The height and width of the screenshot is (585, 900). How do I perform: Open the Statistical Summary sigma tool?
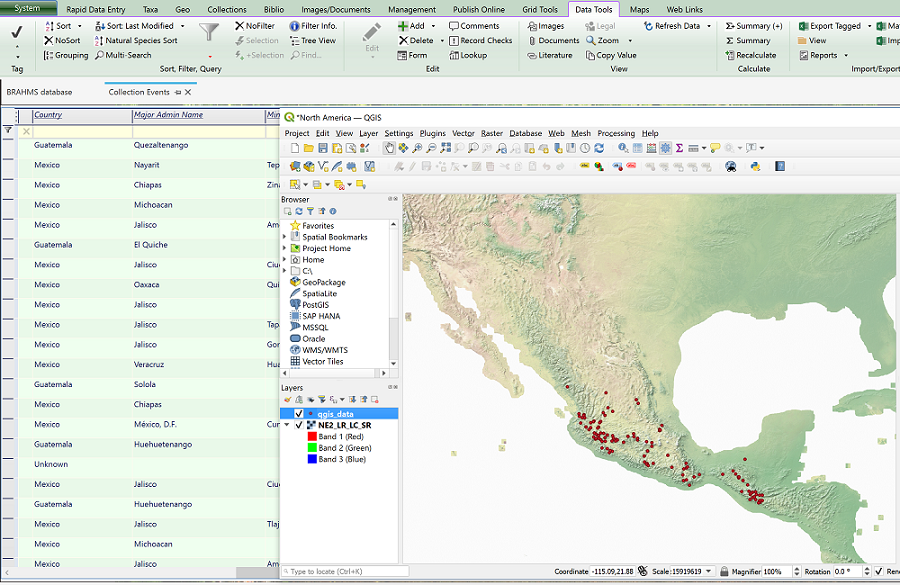pyautogui.click(x=680, y=148)
